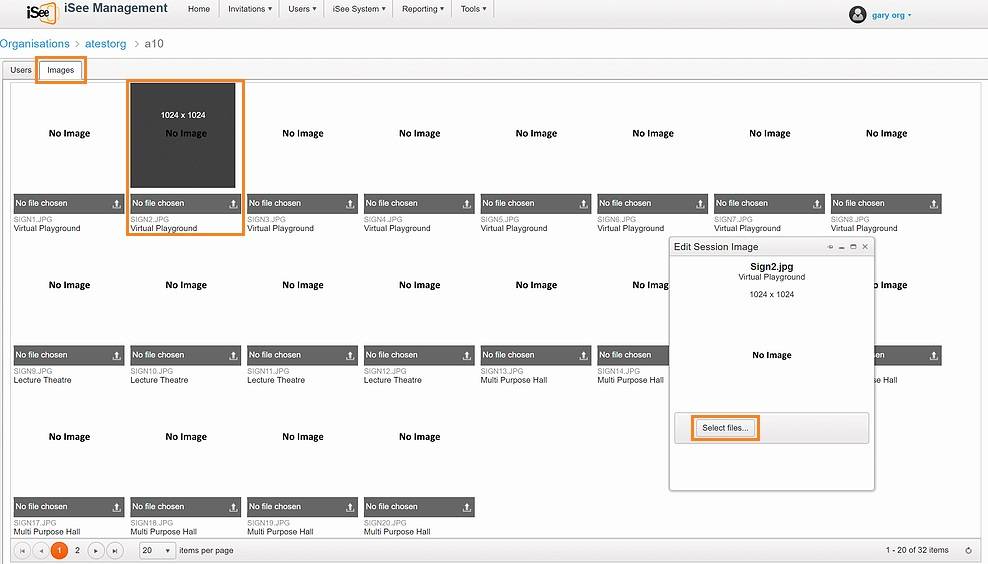Click the upload icon for SIGN18.JPG

coord(233,507)
